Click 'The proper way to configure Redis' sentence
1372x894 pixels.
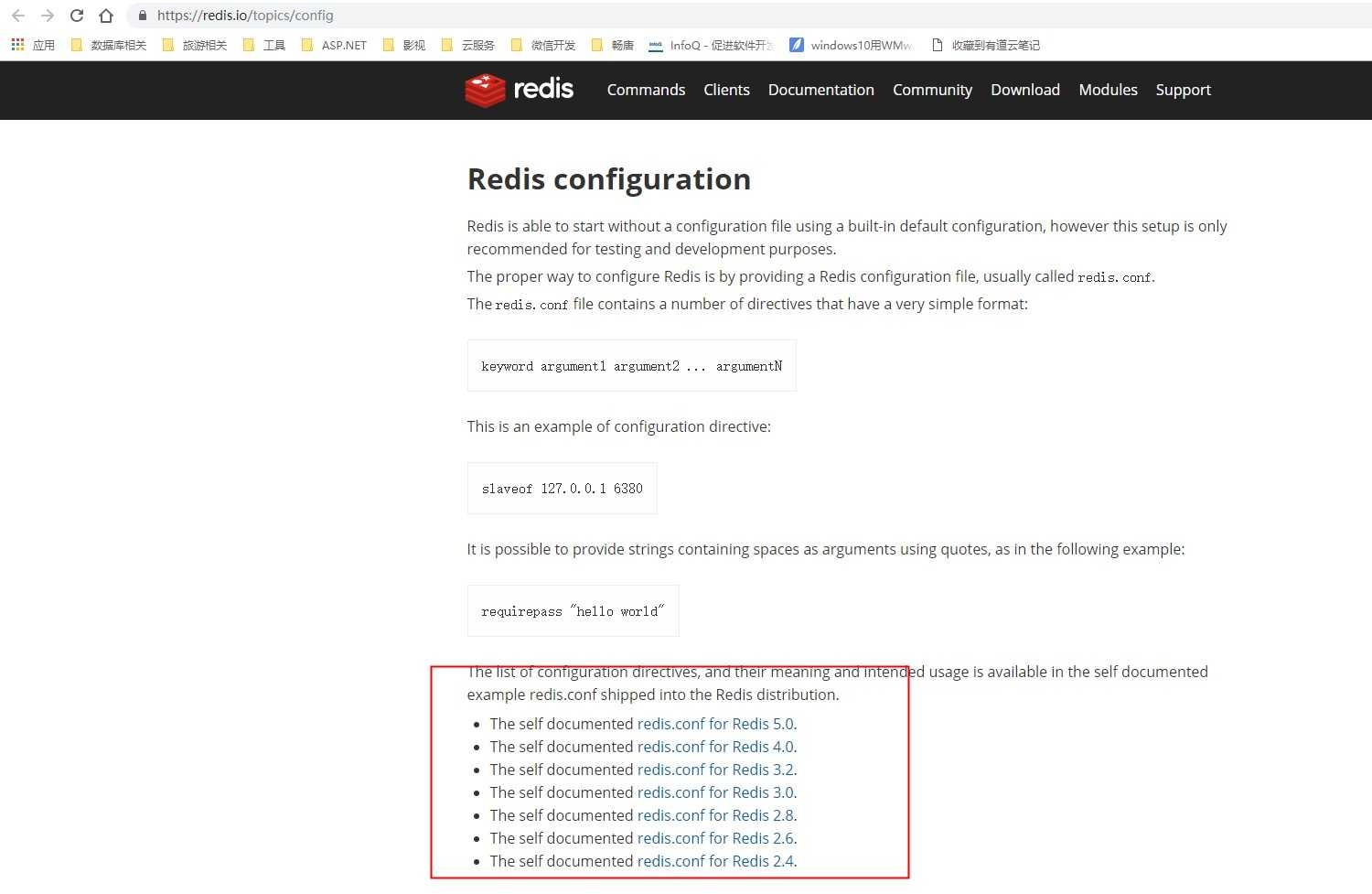811,276
